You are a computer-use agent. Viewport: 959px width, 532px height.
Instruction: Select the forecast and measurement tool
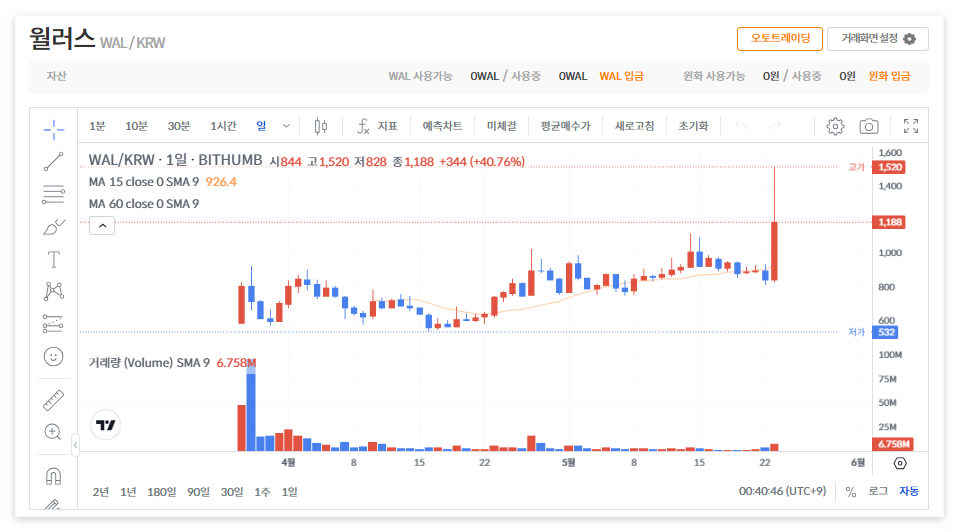click(x=54, y=323)
